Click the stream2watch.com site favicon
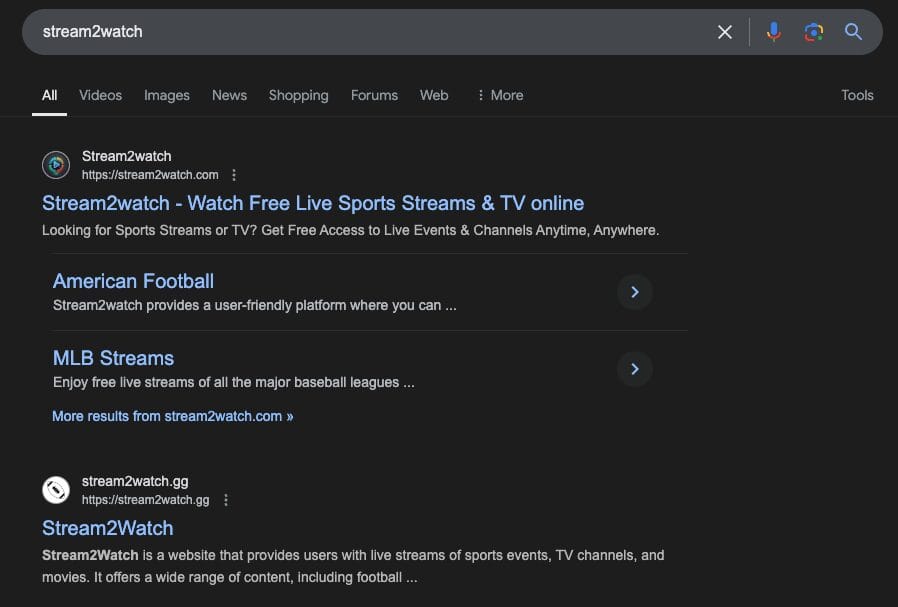 tap(55, 164)
